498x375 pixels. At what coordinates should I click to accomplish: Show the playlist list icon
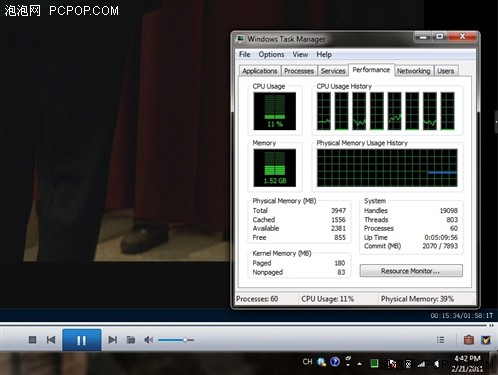click(440, 340)
